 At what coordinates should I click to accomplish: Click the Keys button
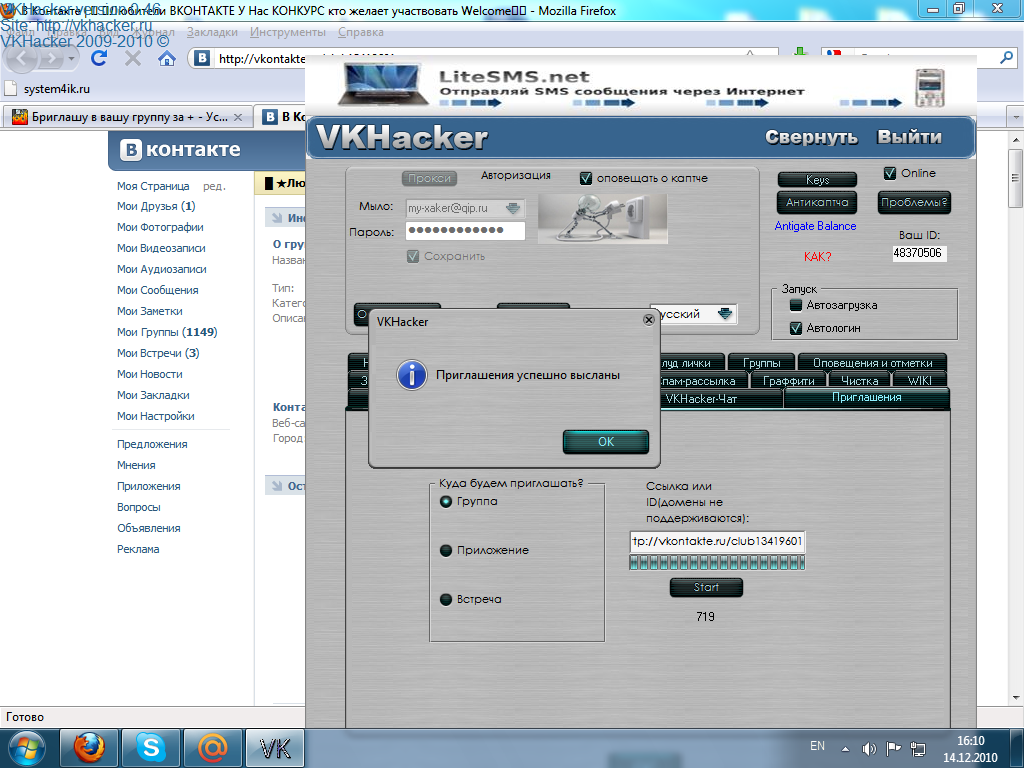pyautogui.click(x=817, y=180)
